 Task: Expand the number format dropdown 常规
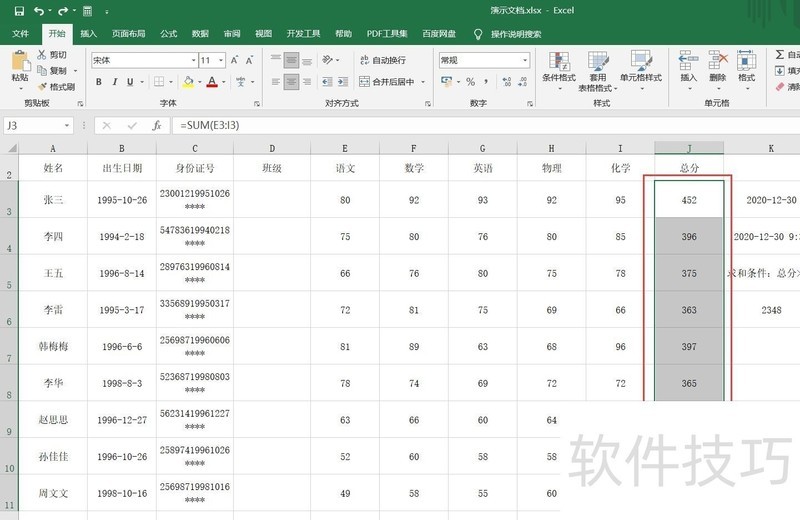524,60
